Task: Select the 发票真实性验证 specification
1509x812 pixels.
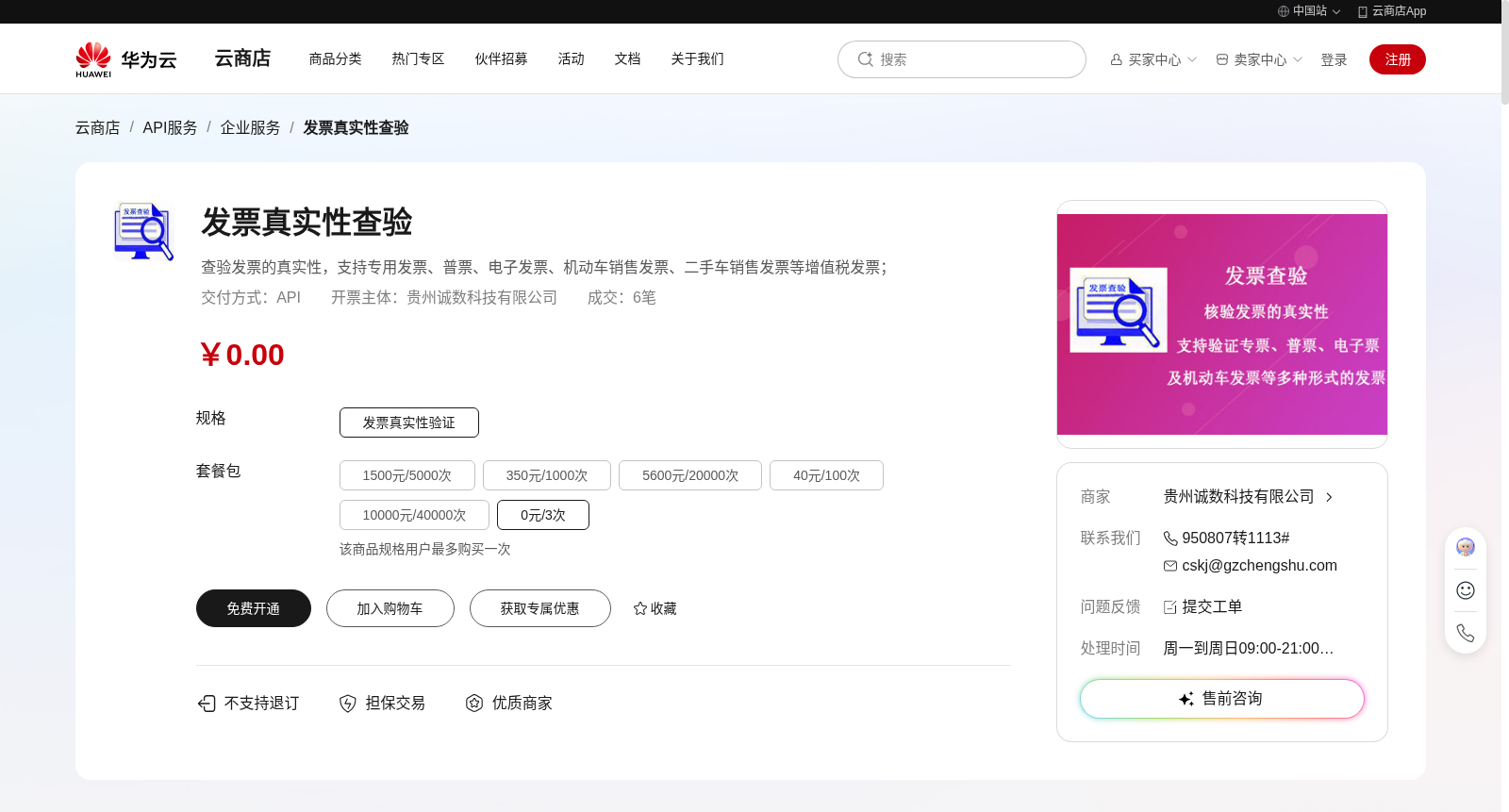Action: point(409,423)
